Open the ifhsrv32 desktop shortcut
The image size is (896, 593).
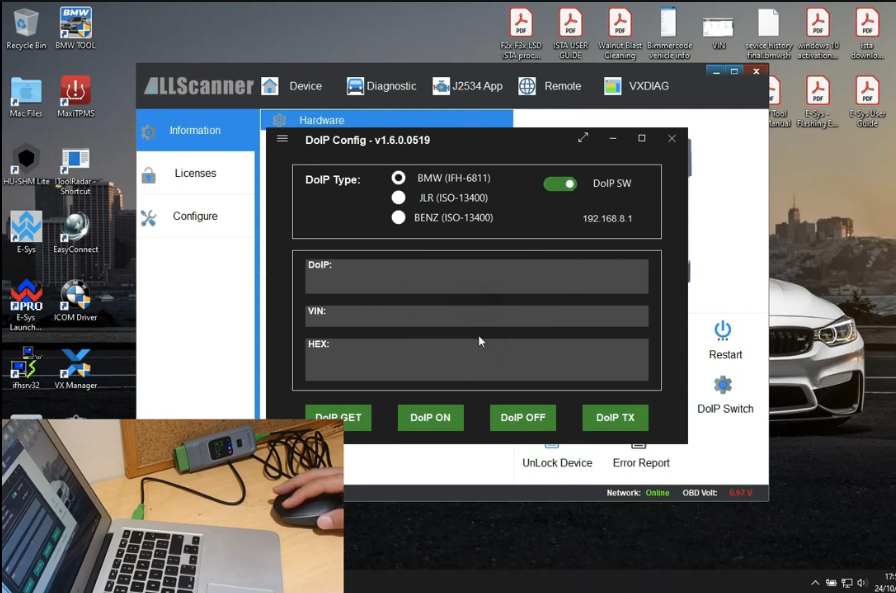[26, 368]
